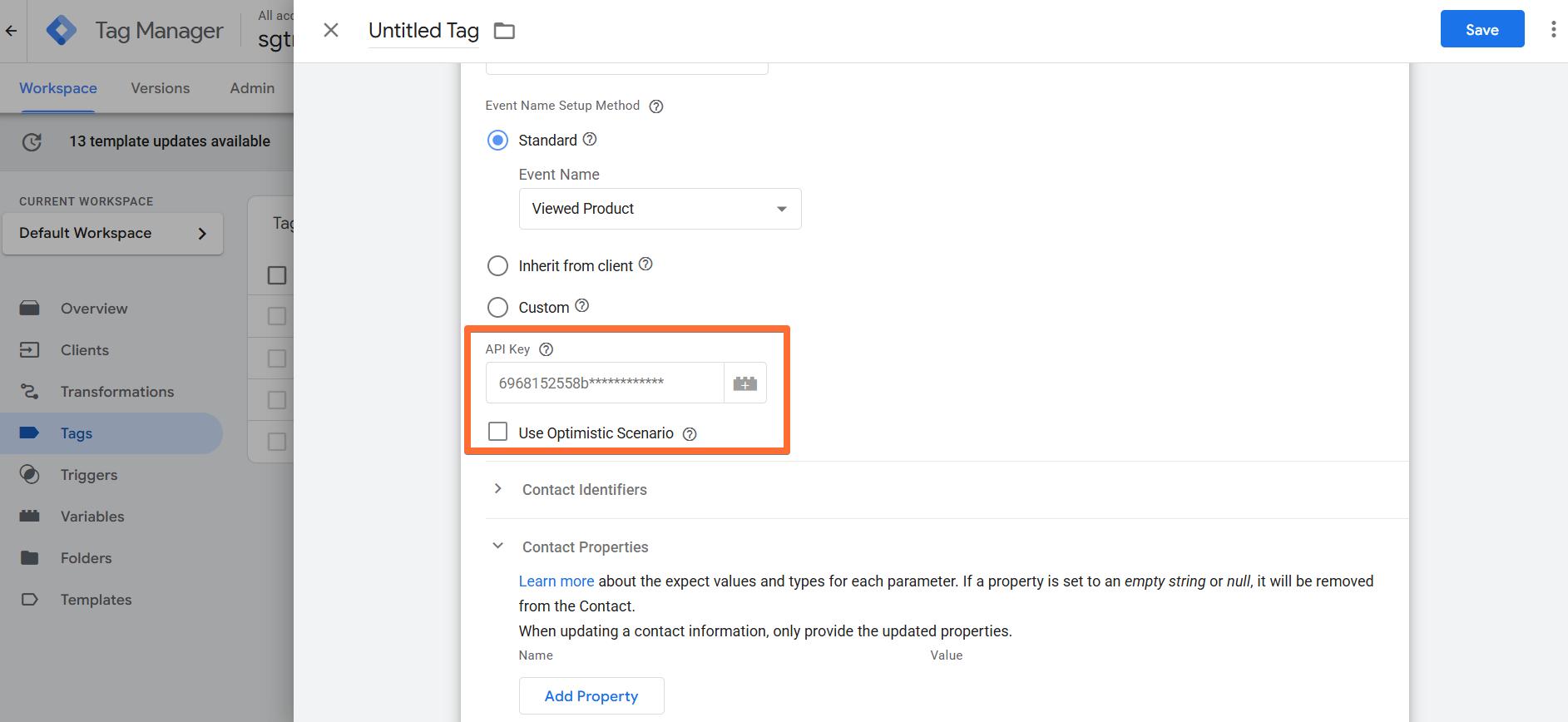Open the more actions kebab menu
1568x722 pixels.
(x=1553, y=30)
